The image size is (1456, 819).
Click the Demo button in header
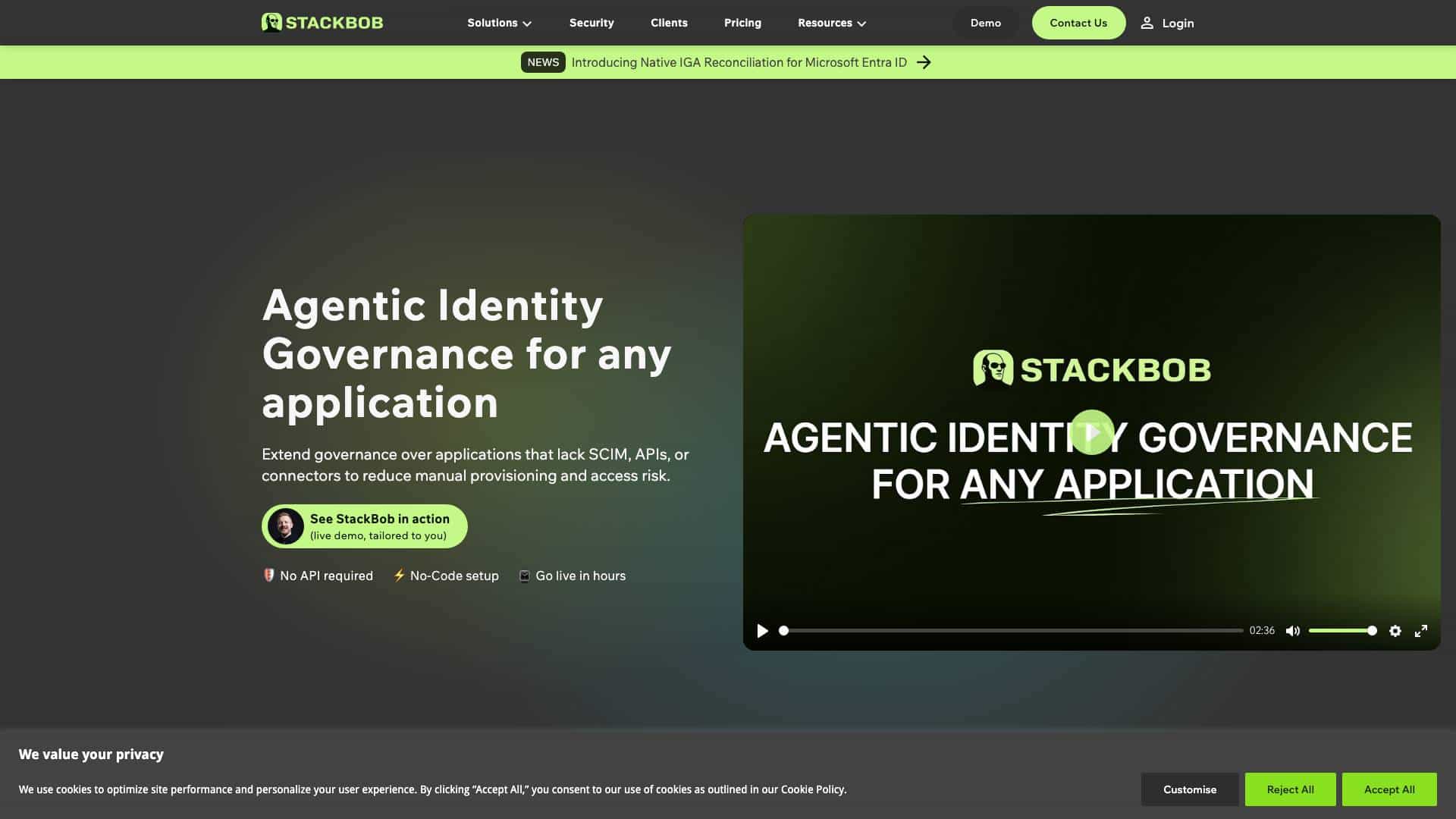tap(986, 23)
